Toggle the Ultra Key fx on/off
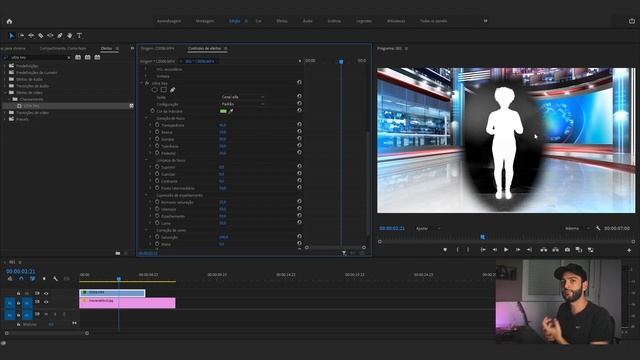 tap(147, 83)
